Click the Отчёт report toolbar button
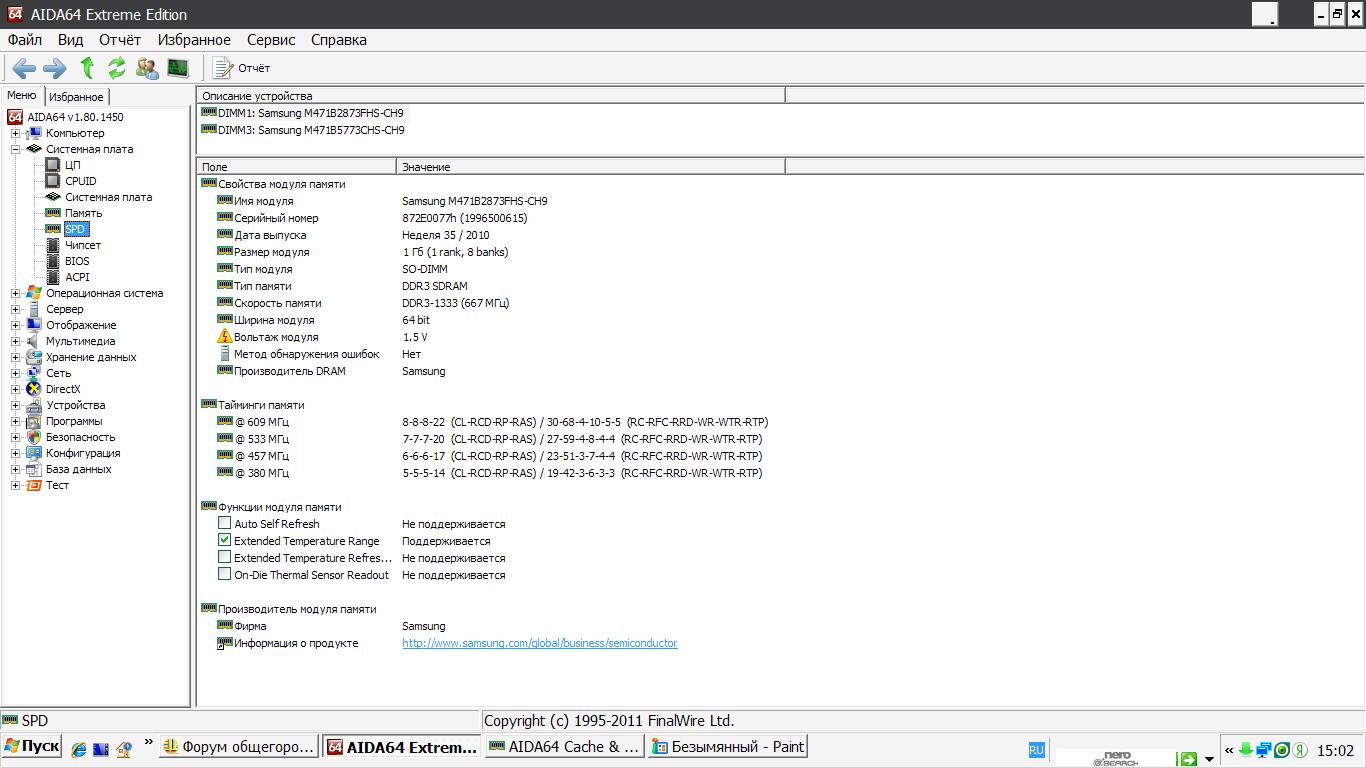1366x768 pixels. (242, 68)
